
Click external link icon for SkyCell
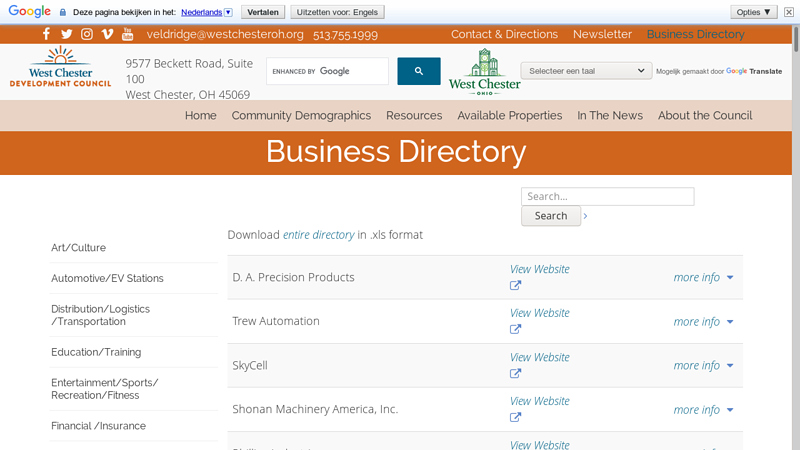515,373
